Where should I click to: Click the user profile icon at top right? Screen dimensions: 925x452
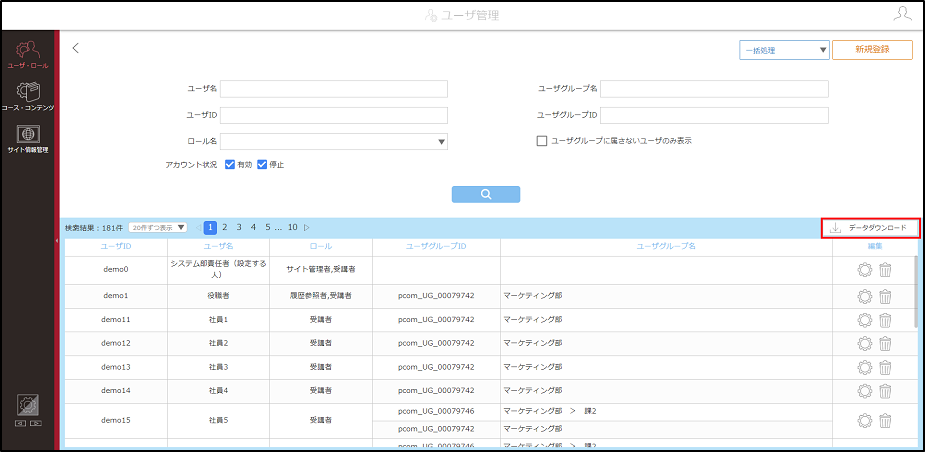pos(902,14)
